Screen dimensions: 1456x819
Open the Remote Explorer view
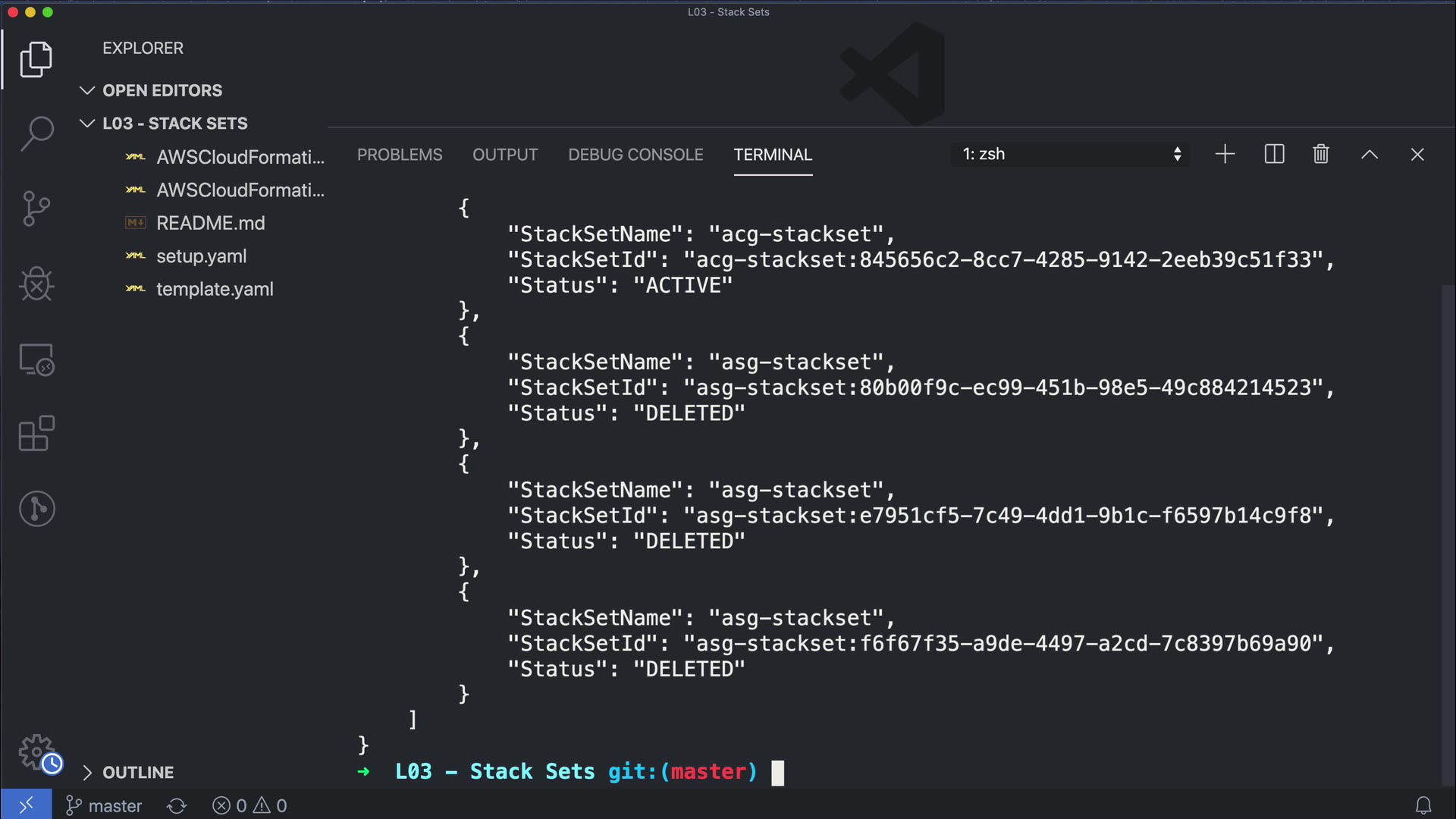[36, 359]
